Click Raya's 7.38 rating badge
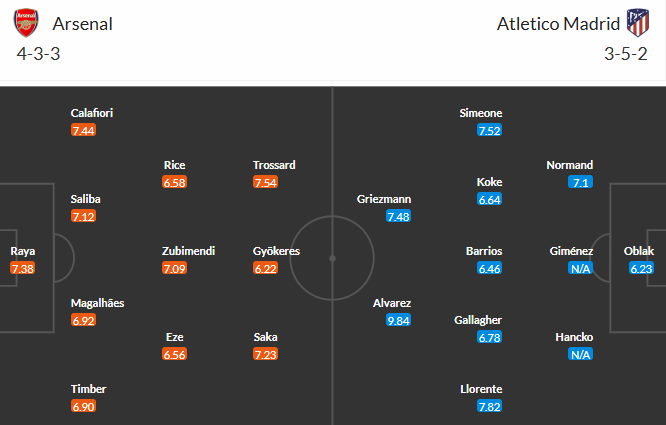Image resolution: width=666 pixels, height=425 pixels. click(22, 269)
